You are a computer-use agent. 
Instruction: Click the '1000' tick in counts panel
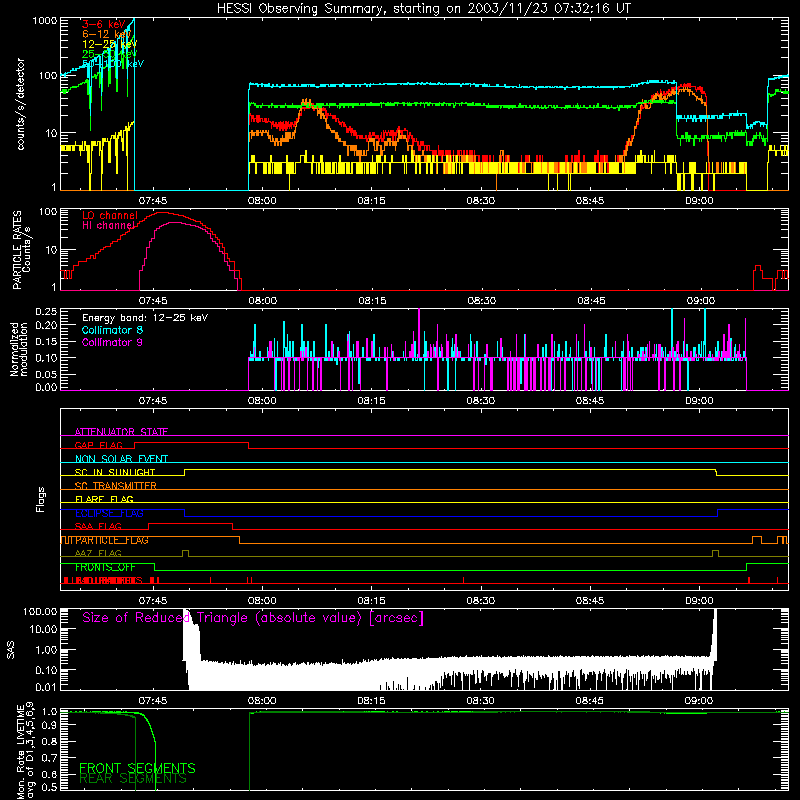[44, 21]
